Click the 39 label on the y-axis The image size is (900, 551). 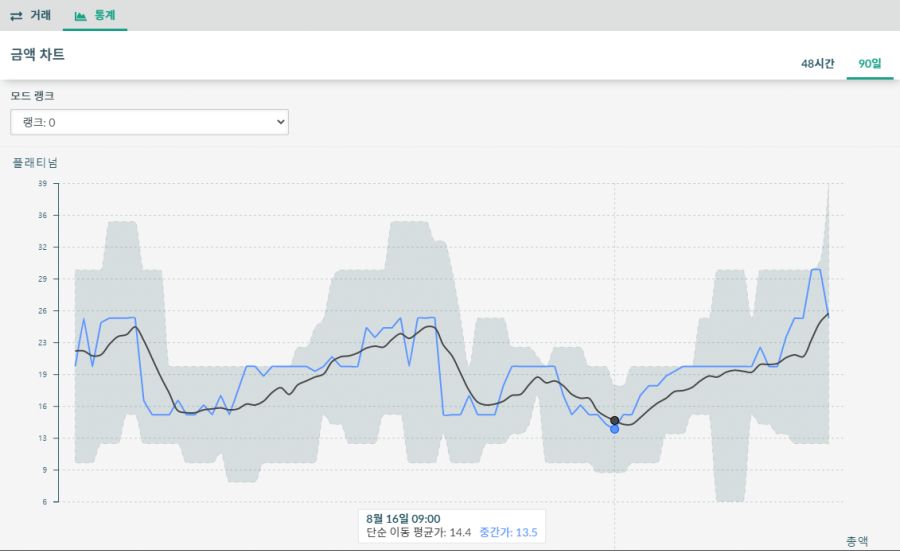click(x=43, y=184)
